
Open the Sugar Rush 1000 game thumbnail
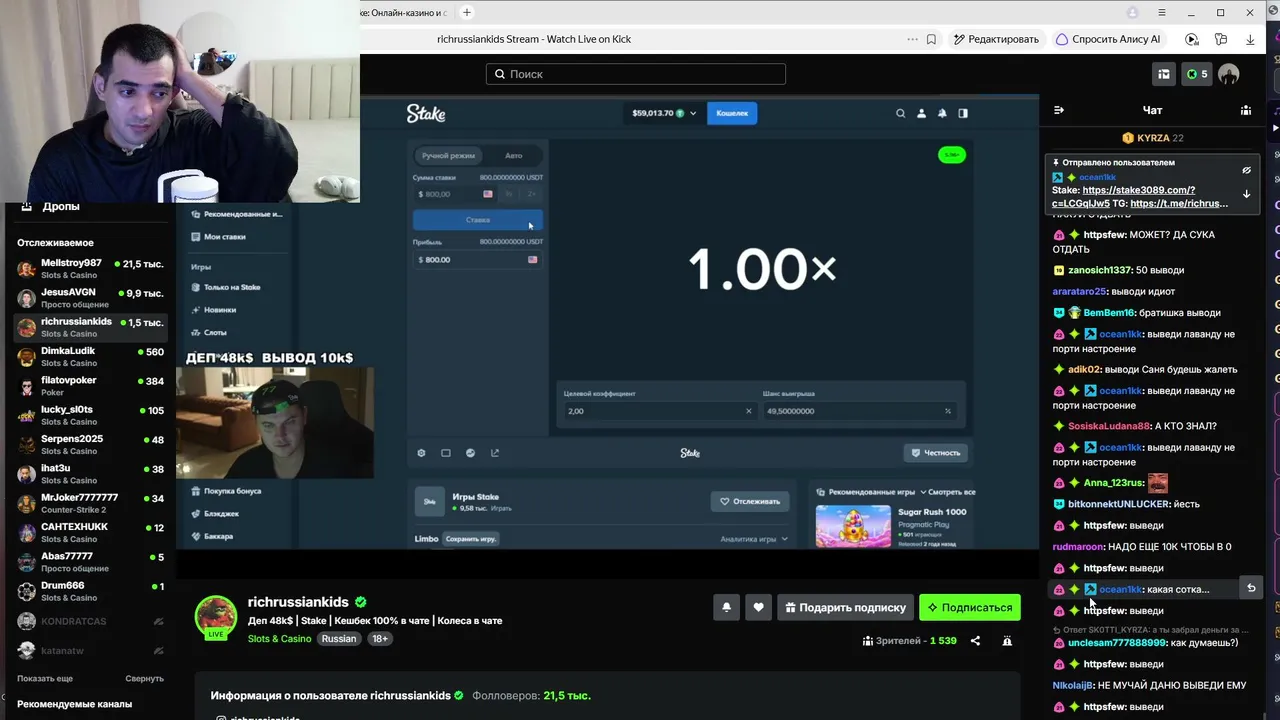pos(853,526)
